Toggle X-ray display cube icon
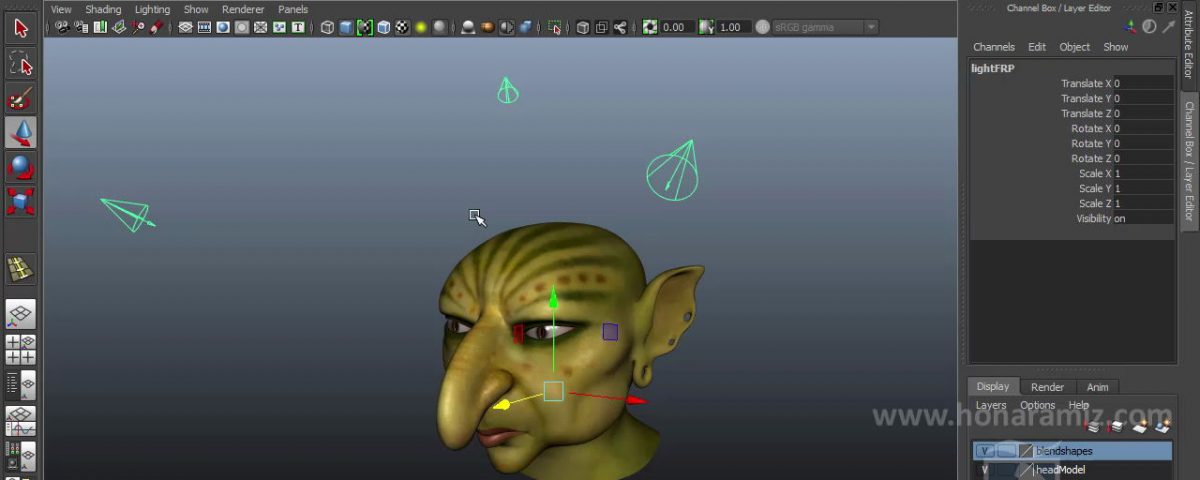1200x480 pixels. [x=583, y=27]
